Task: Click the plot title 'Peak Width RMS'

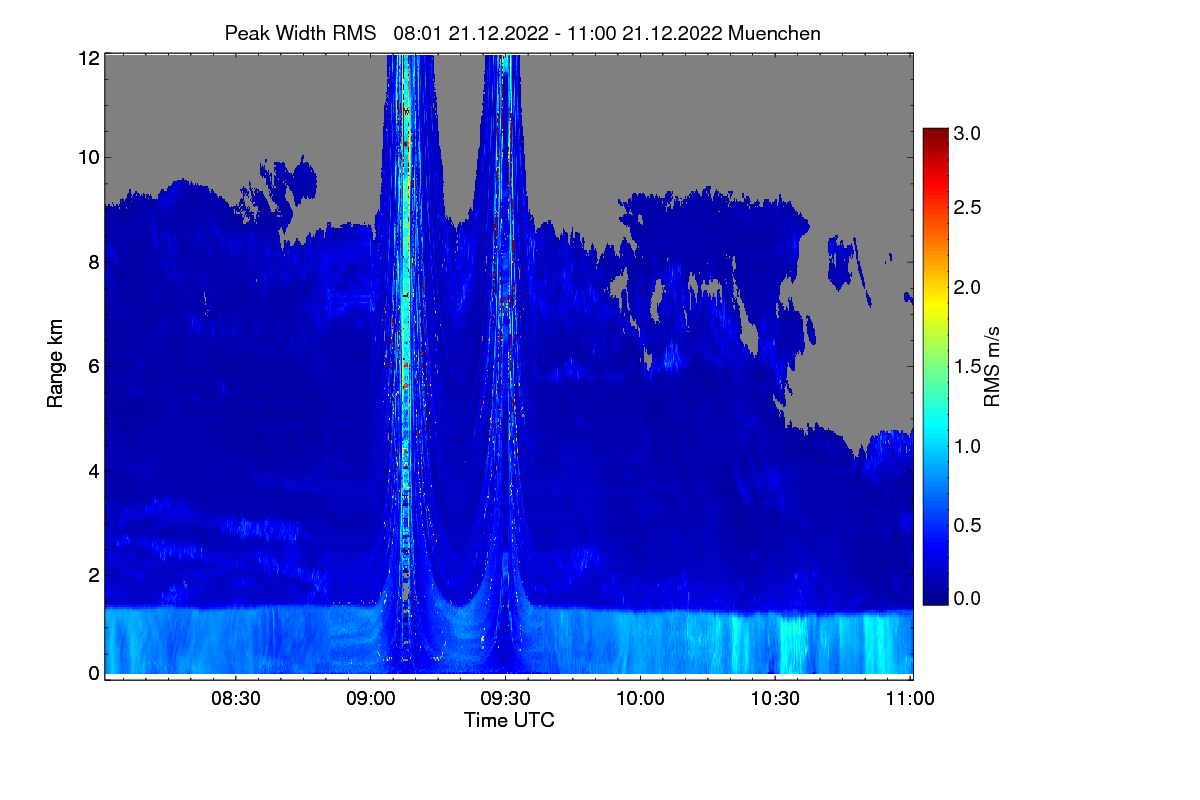Action: click(x=301, y=33)
